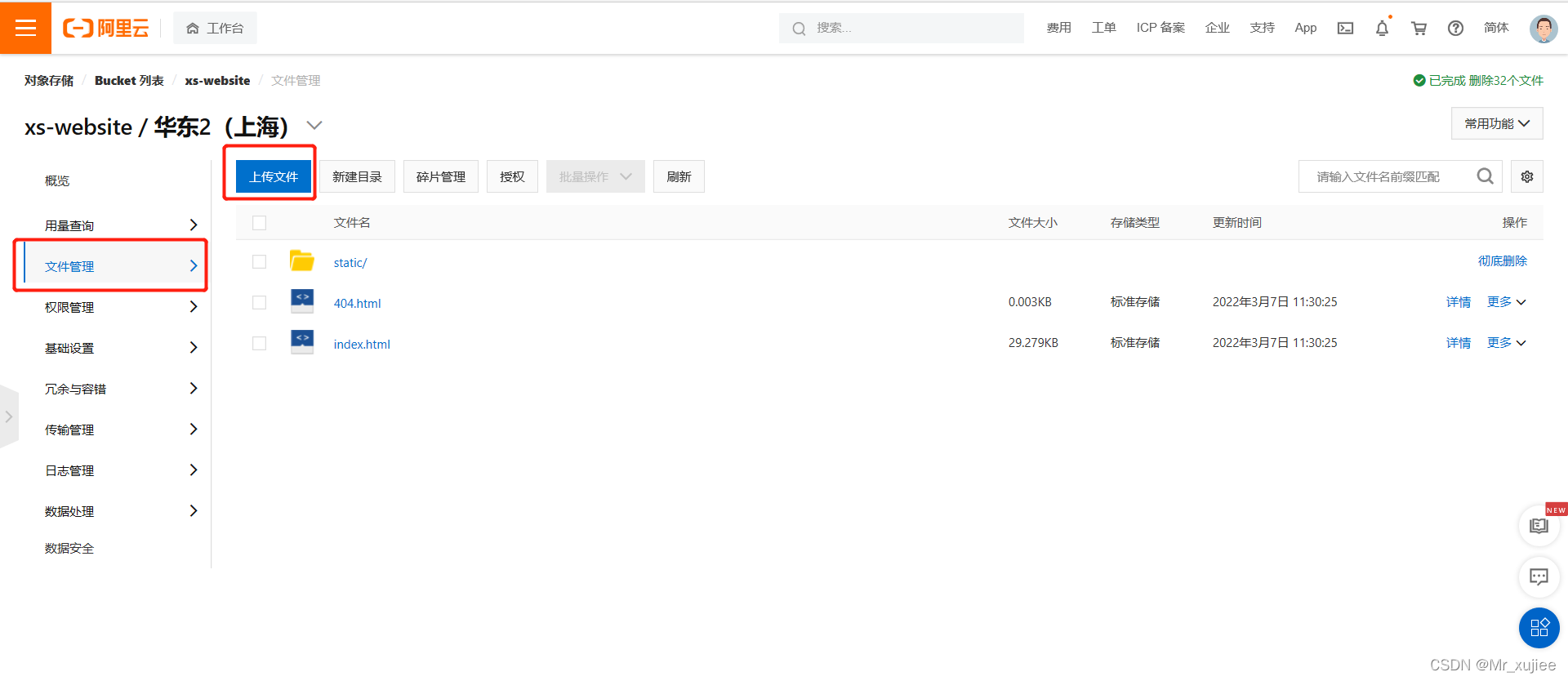Open the 404.html file name link
Screen dimensions: 1568x681
click(x=357, y=304)
